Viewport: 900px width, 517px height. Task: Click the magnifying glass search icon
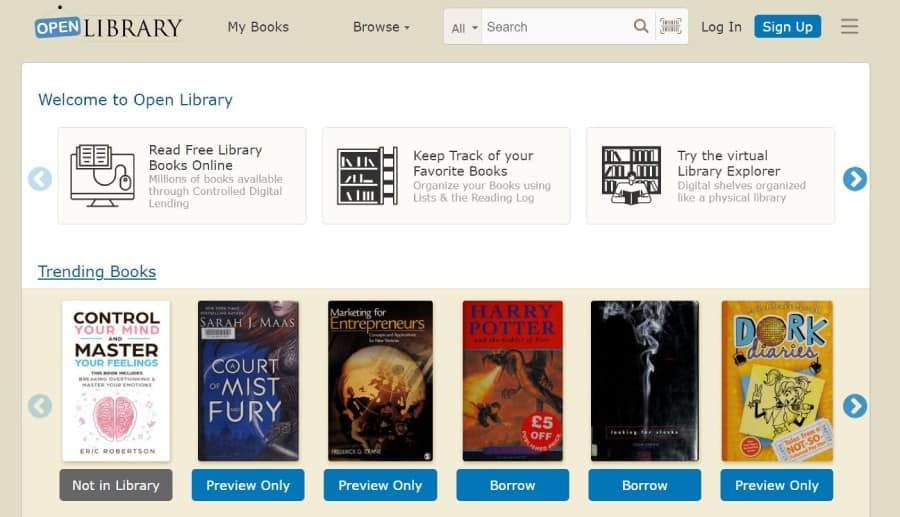pos(641,26)
